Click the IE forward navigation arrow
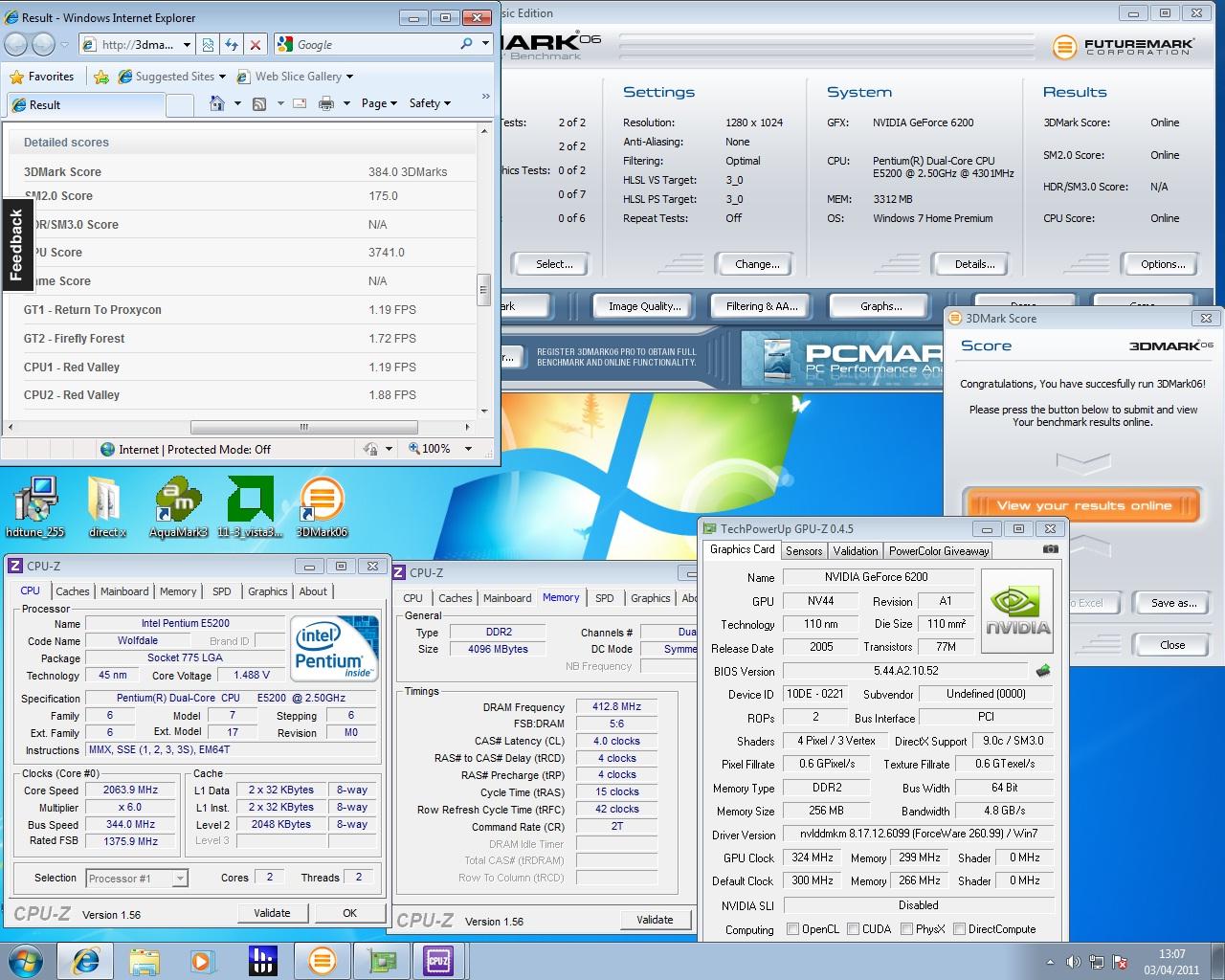 (43, 44)
